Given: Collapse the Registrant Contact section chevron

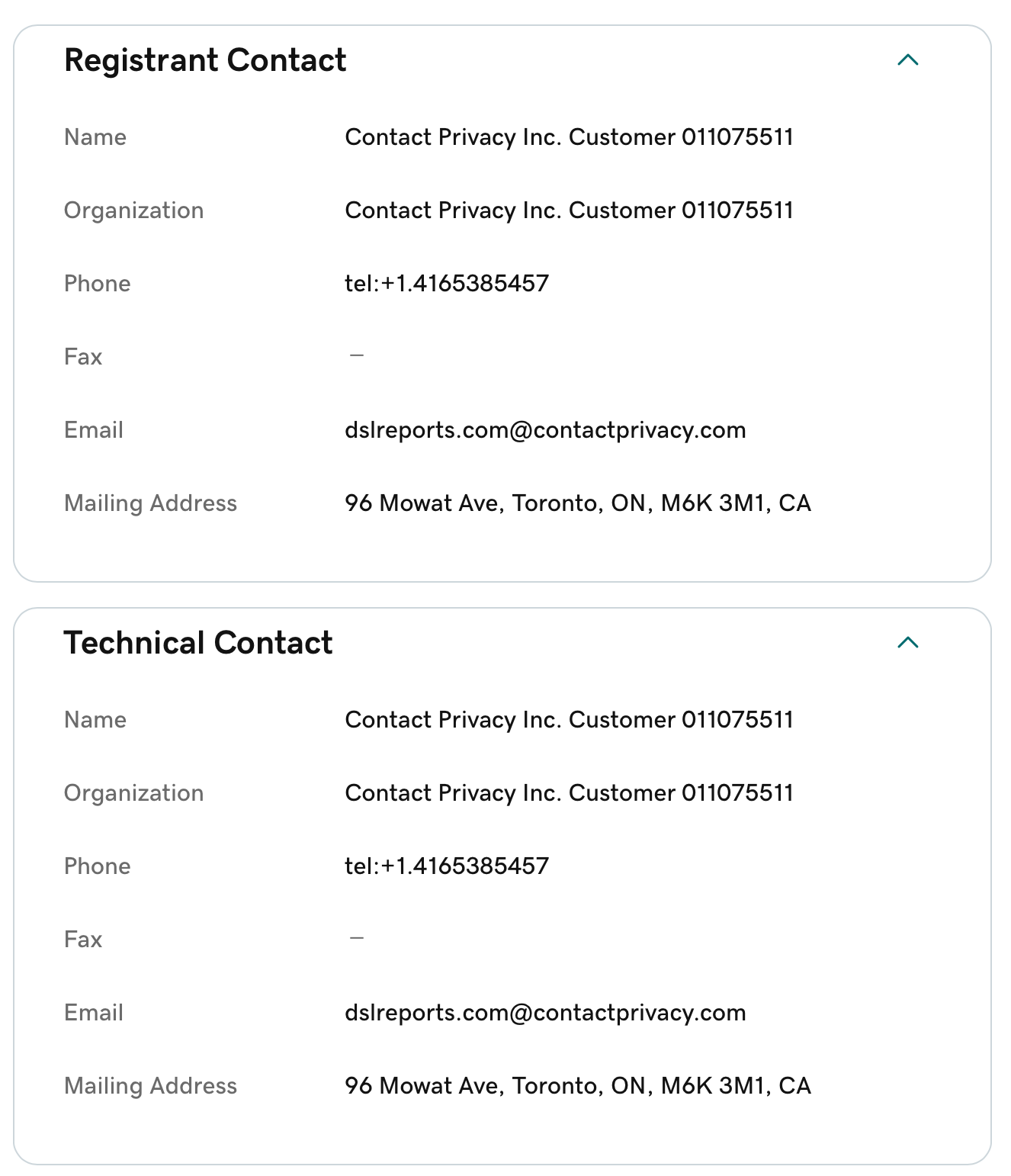Looking at the screenshot, I should coord(907,60).
